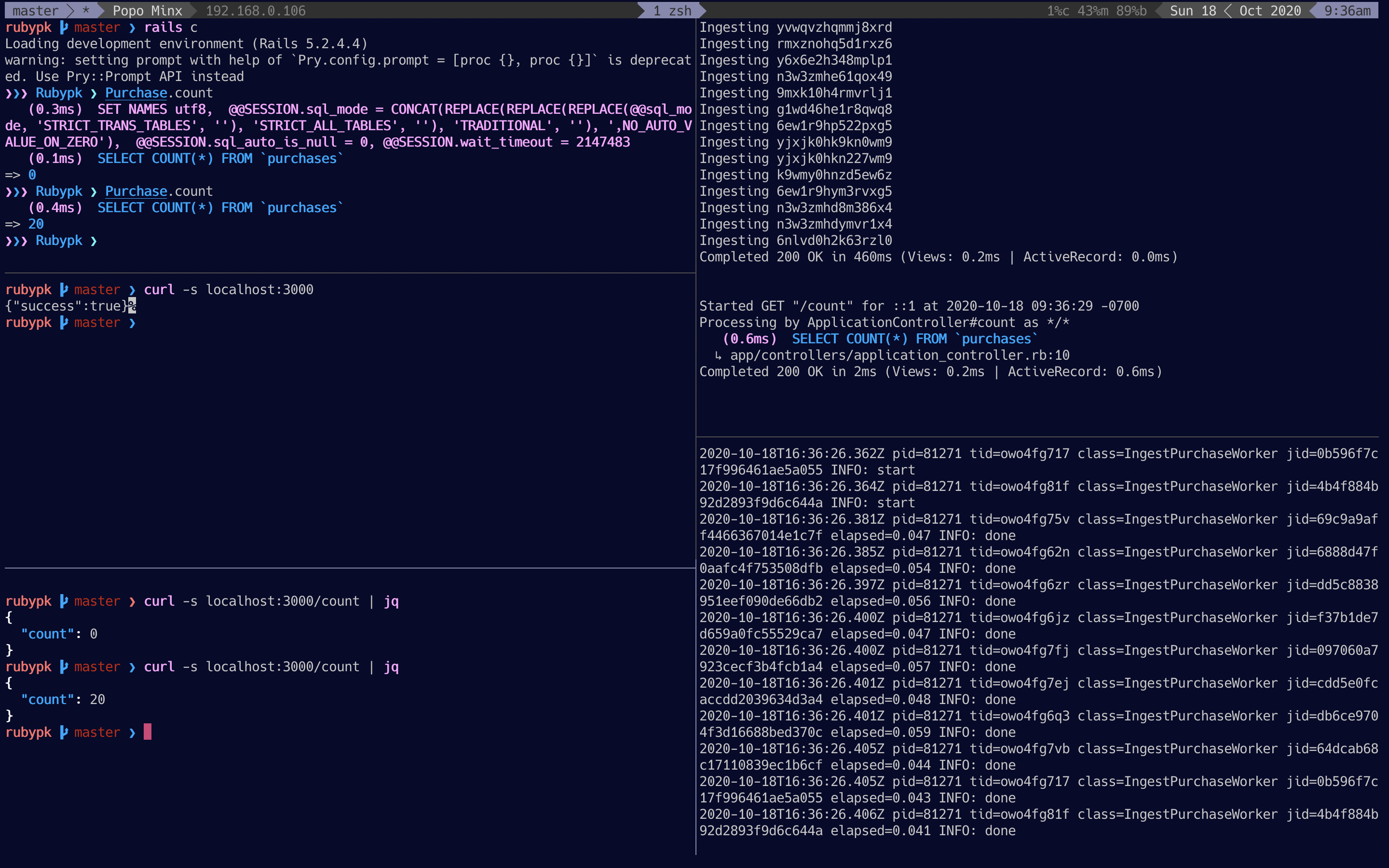Click the "count": 20 JSON output line
1389x868 pixels.
click(63, 699)
